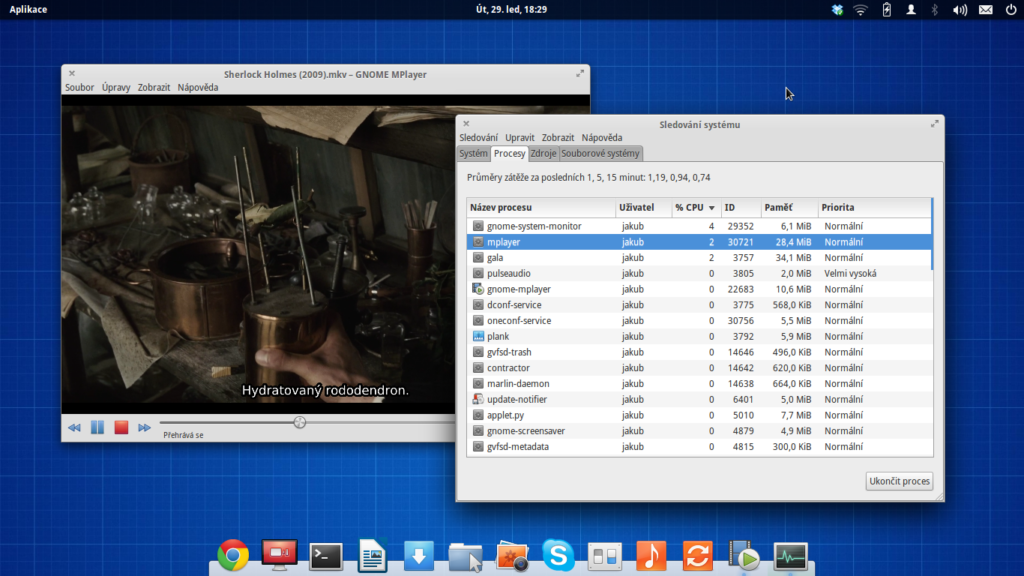
Task: Switch to the Souborové systémy tab
Action: 600,153
